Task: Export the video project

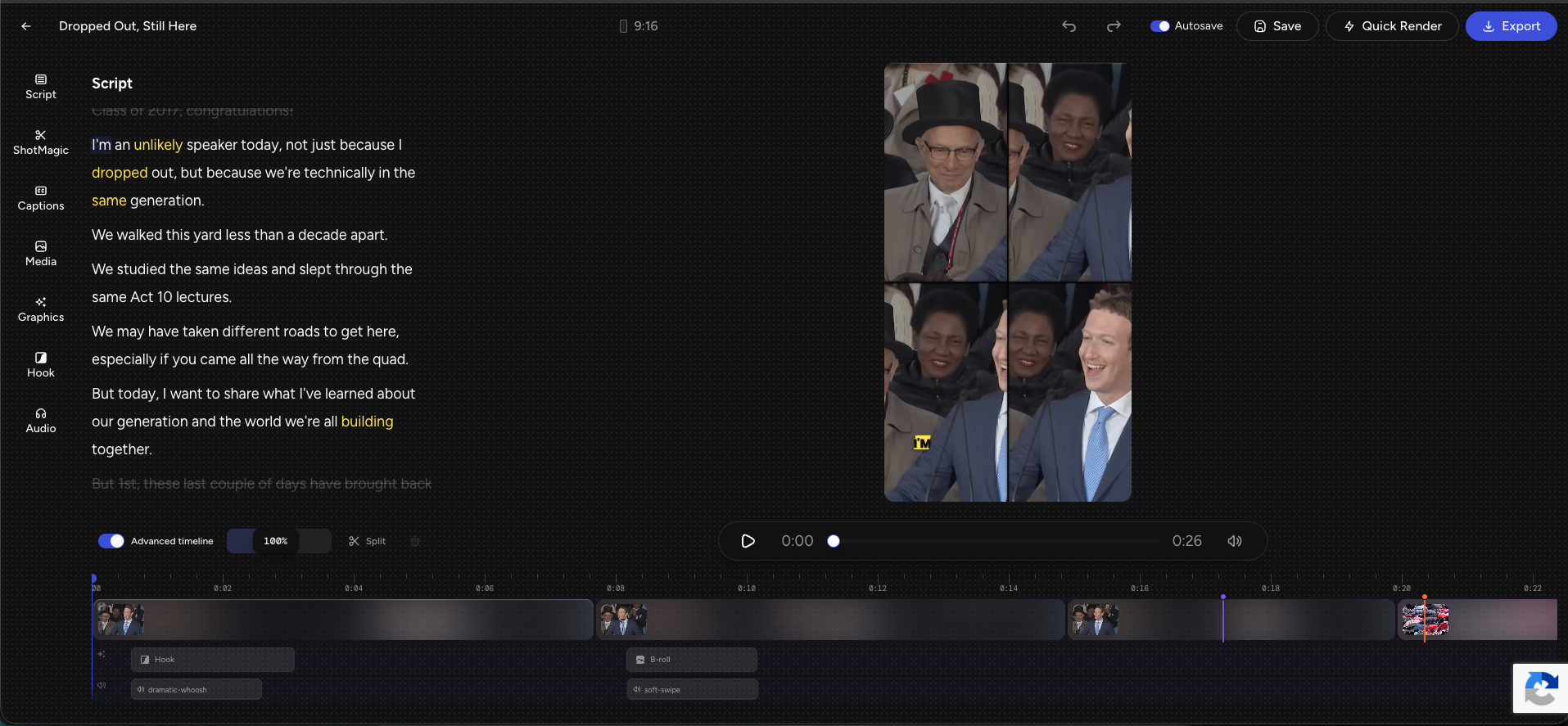Action: click(1511, 26)
